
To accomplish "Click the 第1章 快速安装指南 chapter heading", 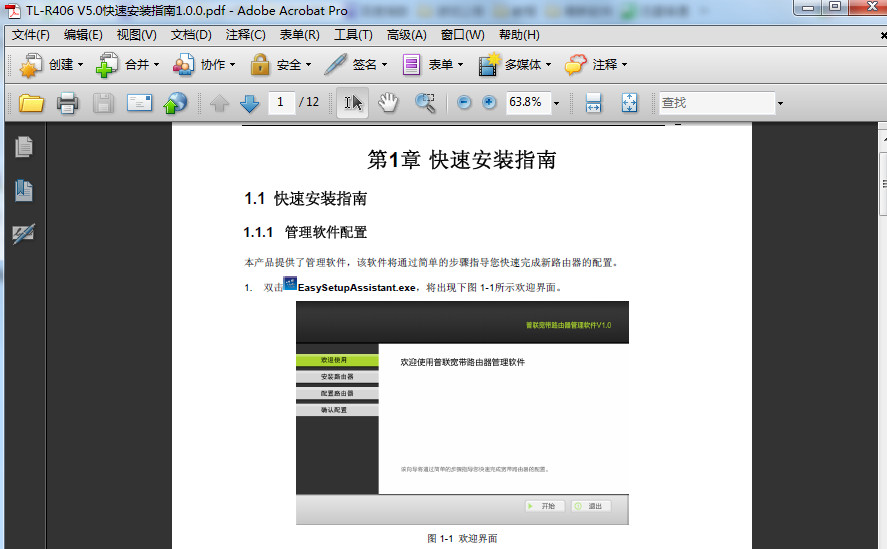I will tap(462, 160).
